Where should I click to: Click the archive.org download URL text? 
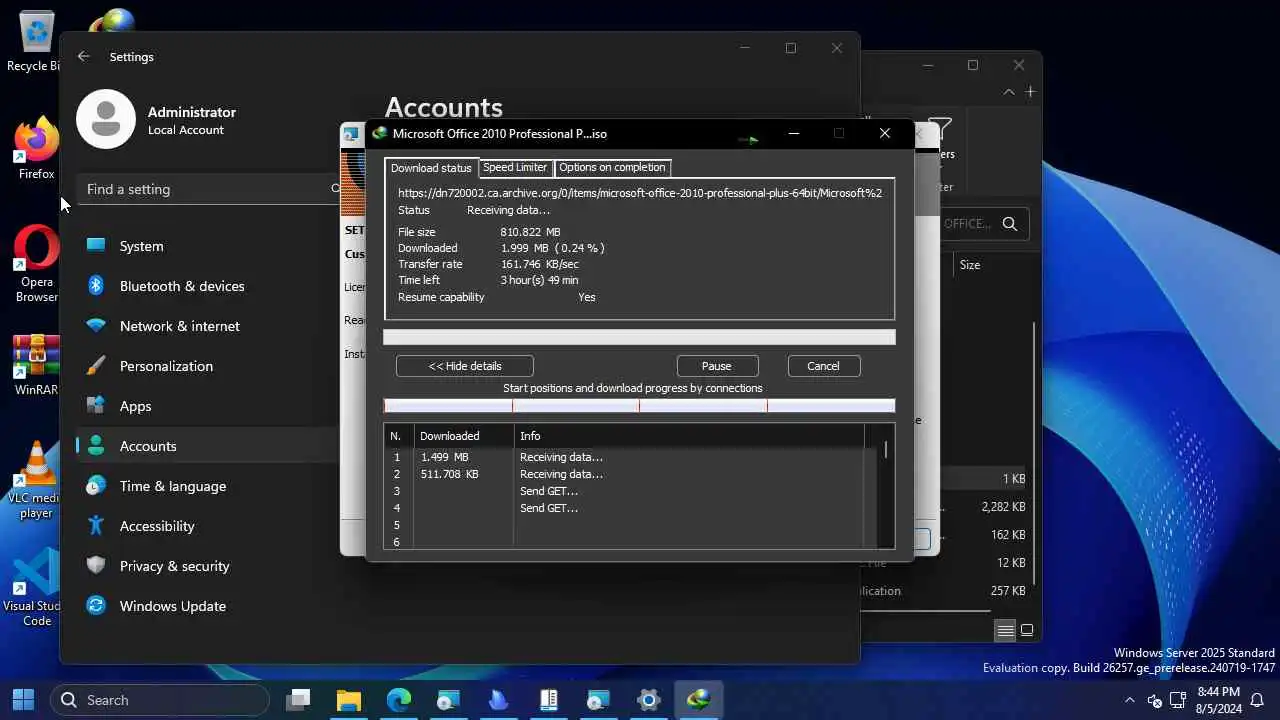click(x=640, y=193)
